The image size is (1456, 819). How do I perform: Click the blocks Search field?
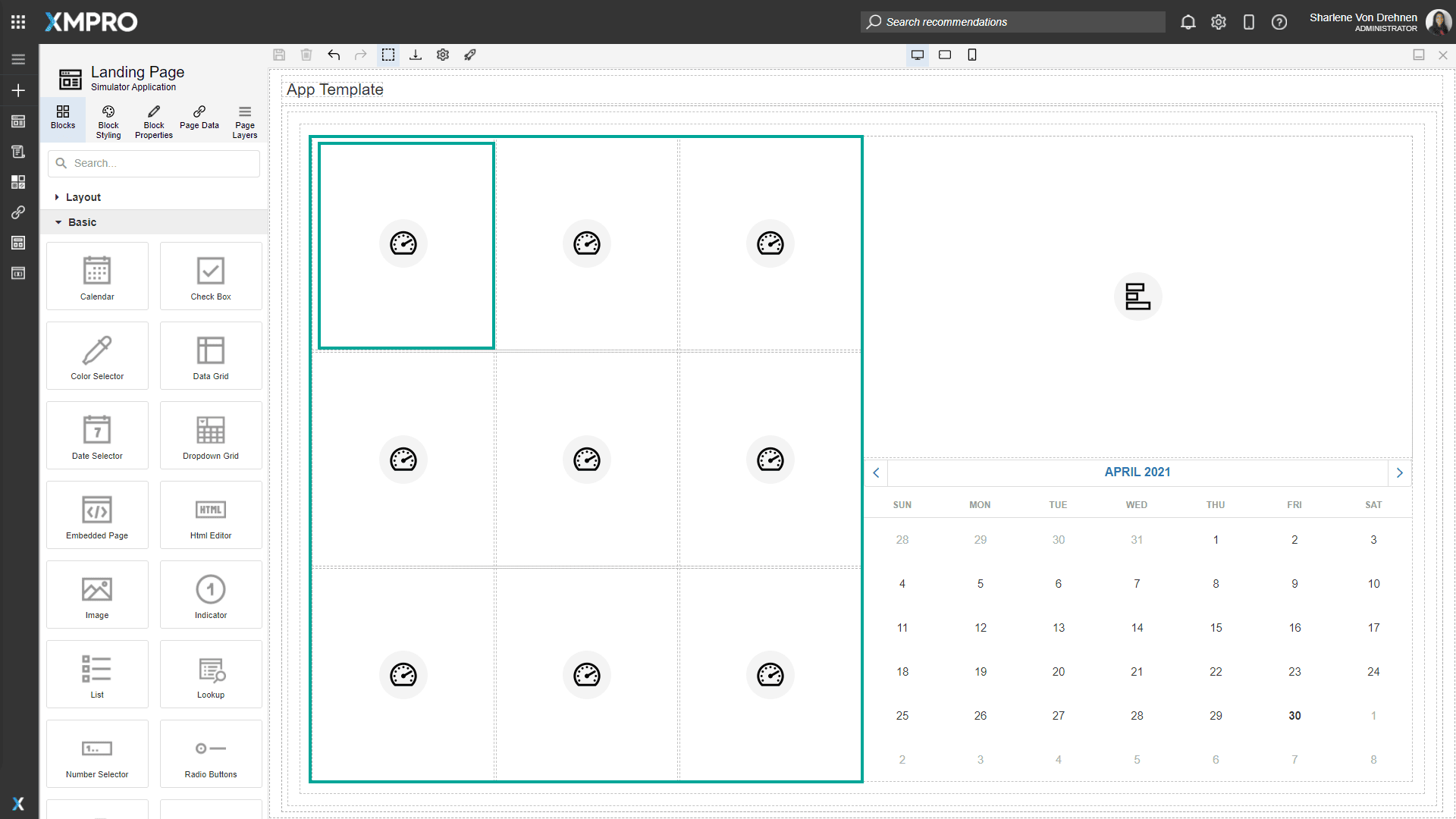163,163
